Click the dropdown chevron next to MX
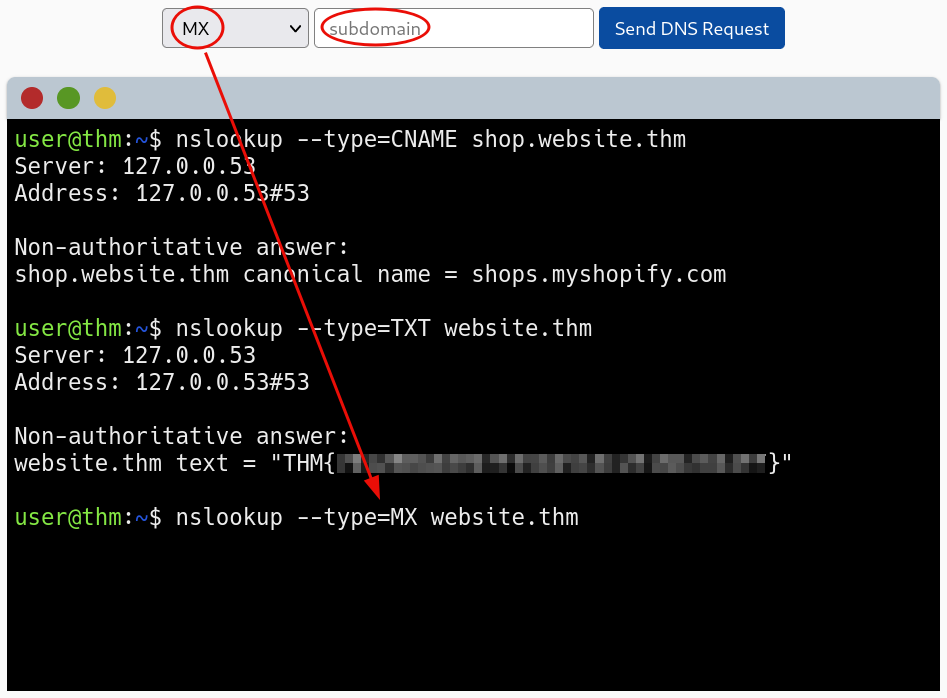 (x=293, y=28)
